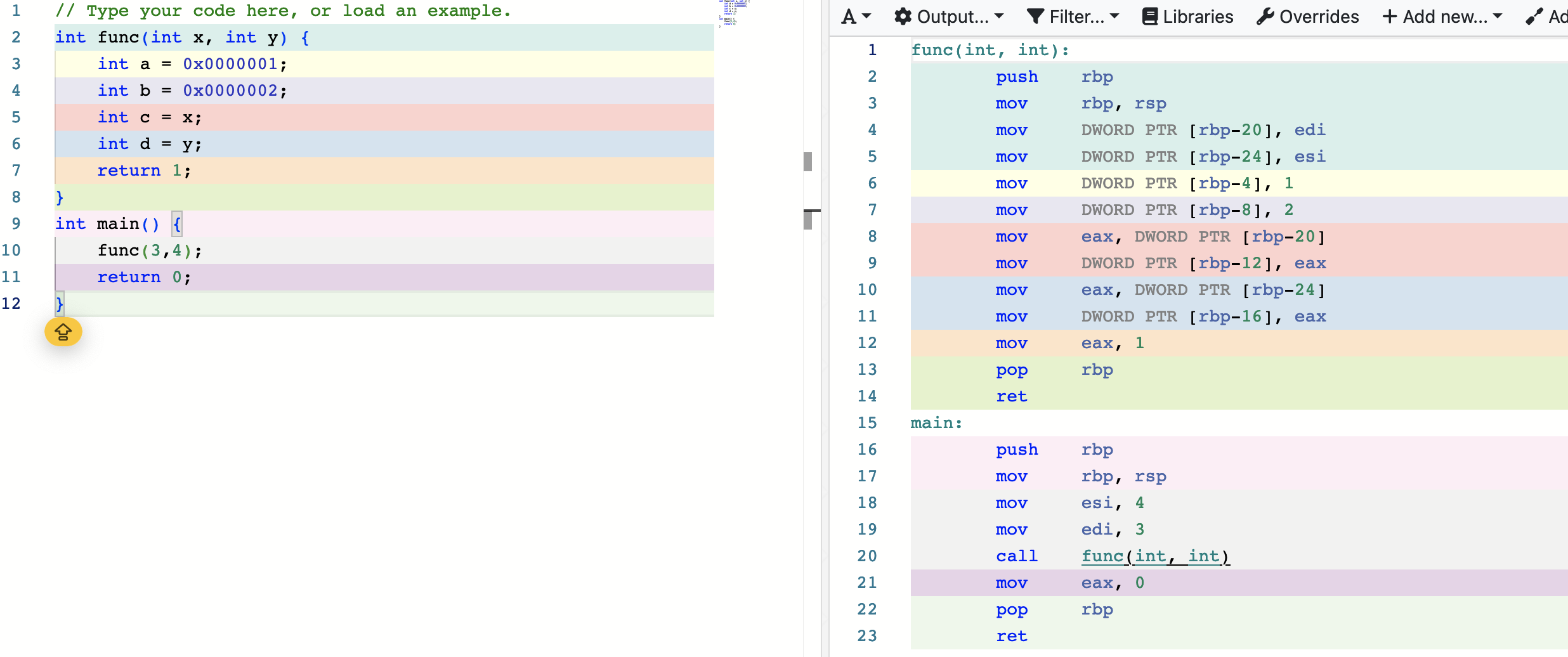Image resolution: width=1568 pixels, height=657 pixels.
Task: Click the 'call' mnemonic on assembly line 20
Action: (x=1017, y=556)
